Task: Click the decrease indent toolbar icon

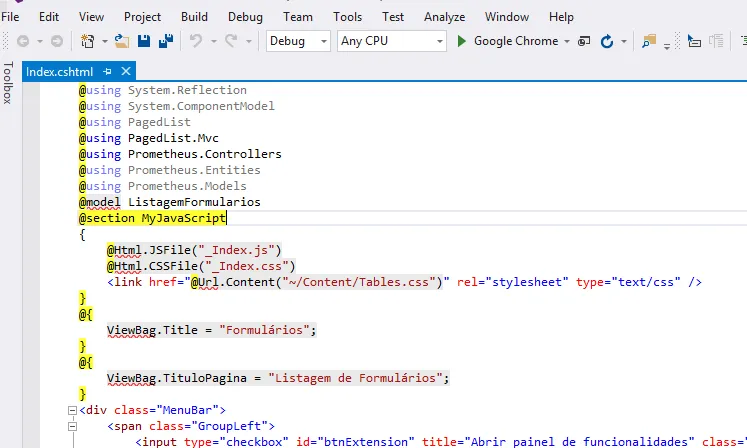Action: point(694,41)
